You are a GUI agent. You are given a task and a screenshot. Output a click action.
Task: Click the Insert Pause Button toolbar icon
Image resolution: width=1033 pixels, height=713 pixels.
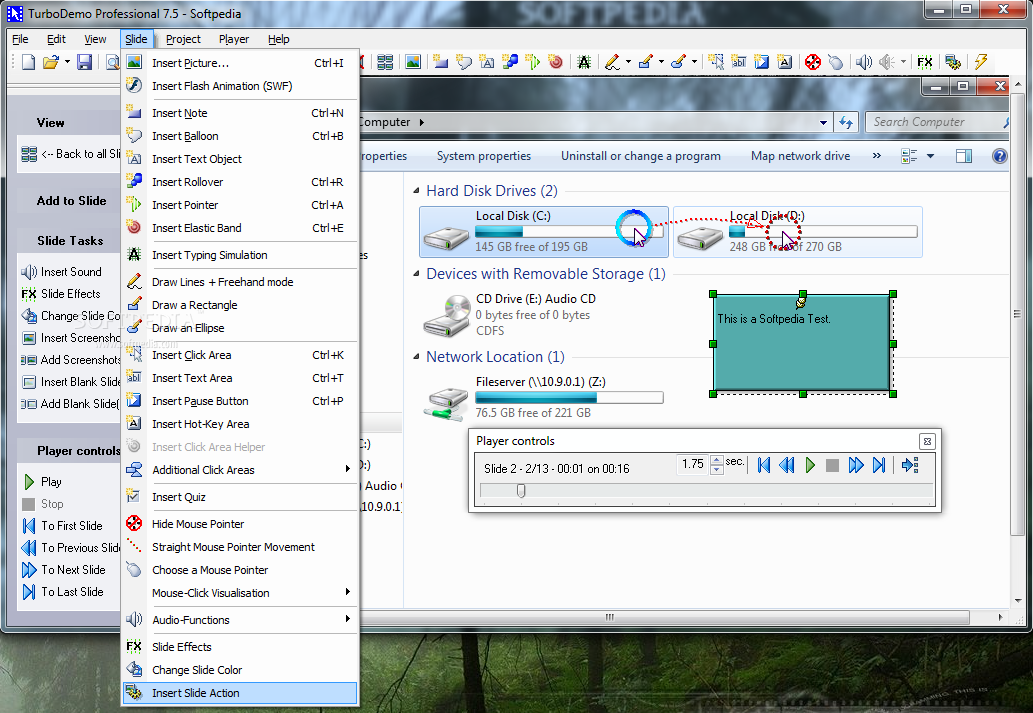pos(762,62)
